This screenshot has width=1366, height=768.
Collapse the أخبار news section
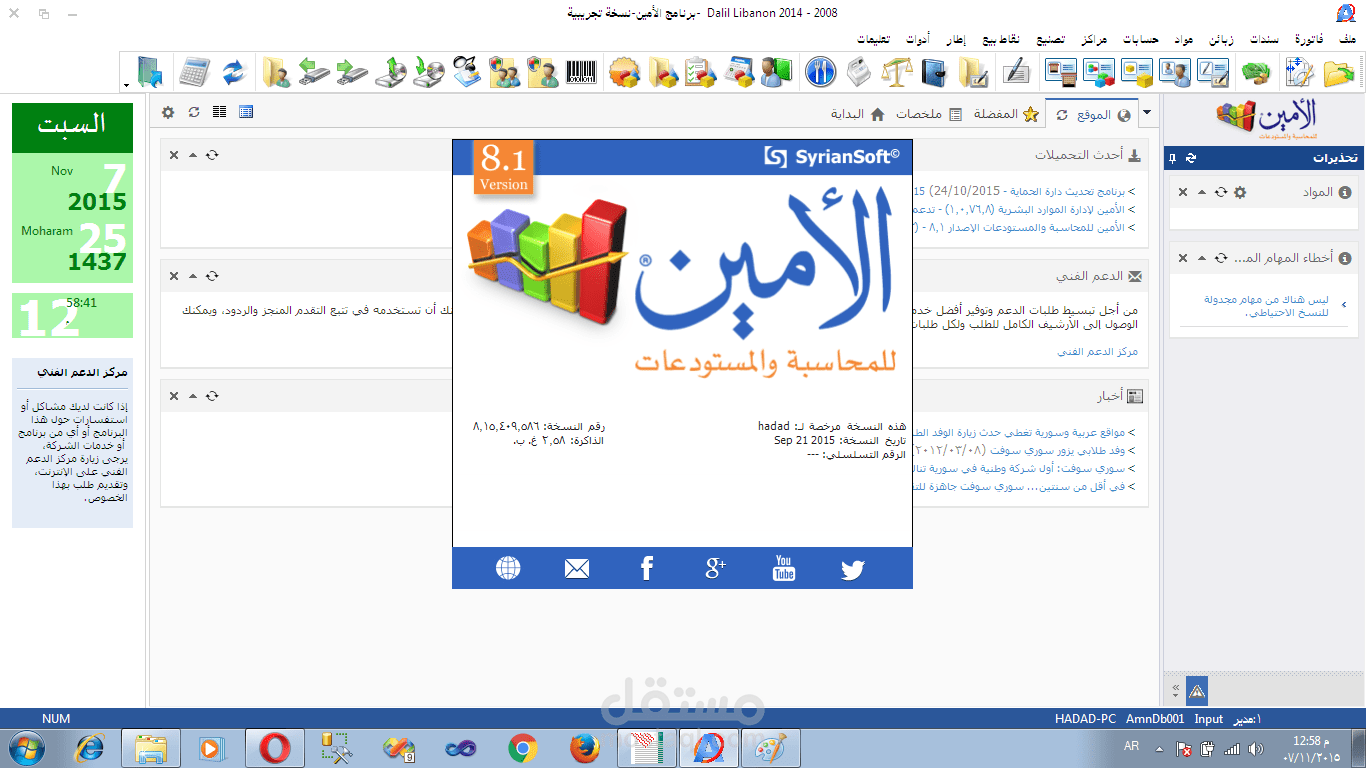[x=193, y=396]
